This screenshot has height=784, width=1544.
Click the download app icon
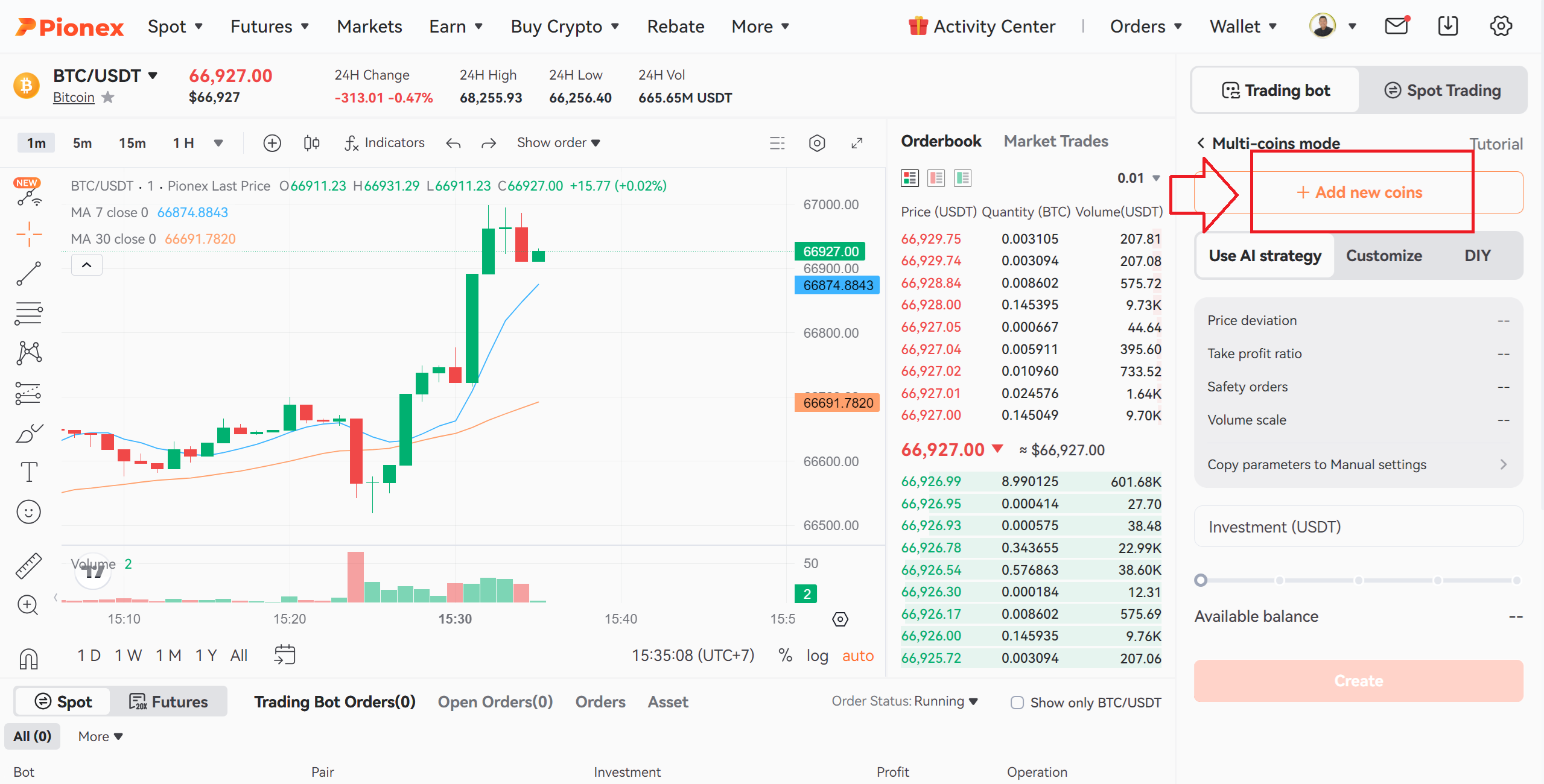coord(1448,26)
